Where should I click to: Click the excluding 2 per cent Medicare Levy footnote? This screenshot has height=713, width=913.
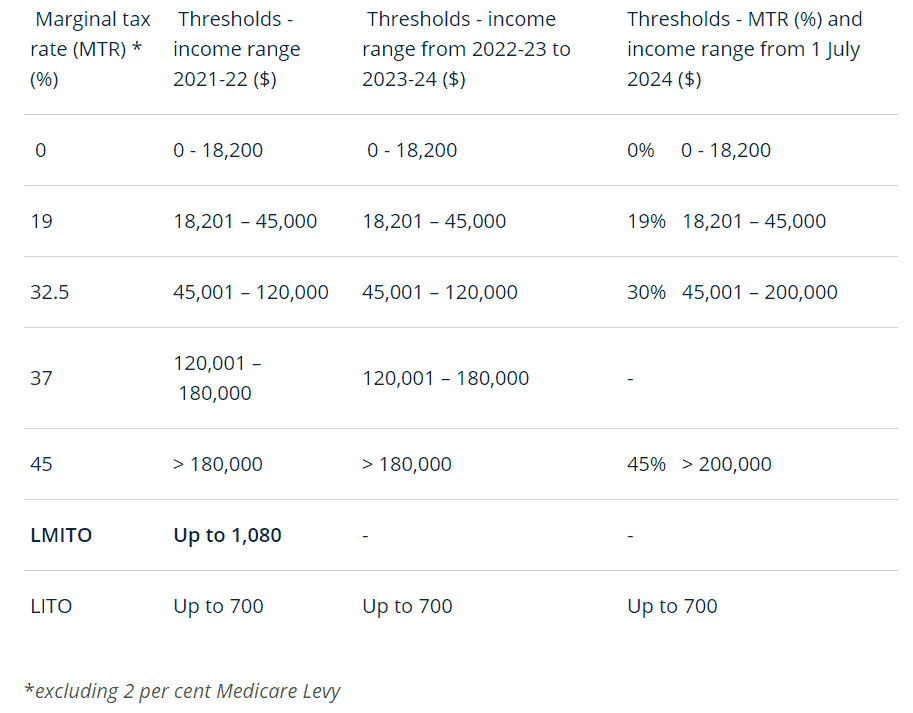point(182,691)
